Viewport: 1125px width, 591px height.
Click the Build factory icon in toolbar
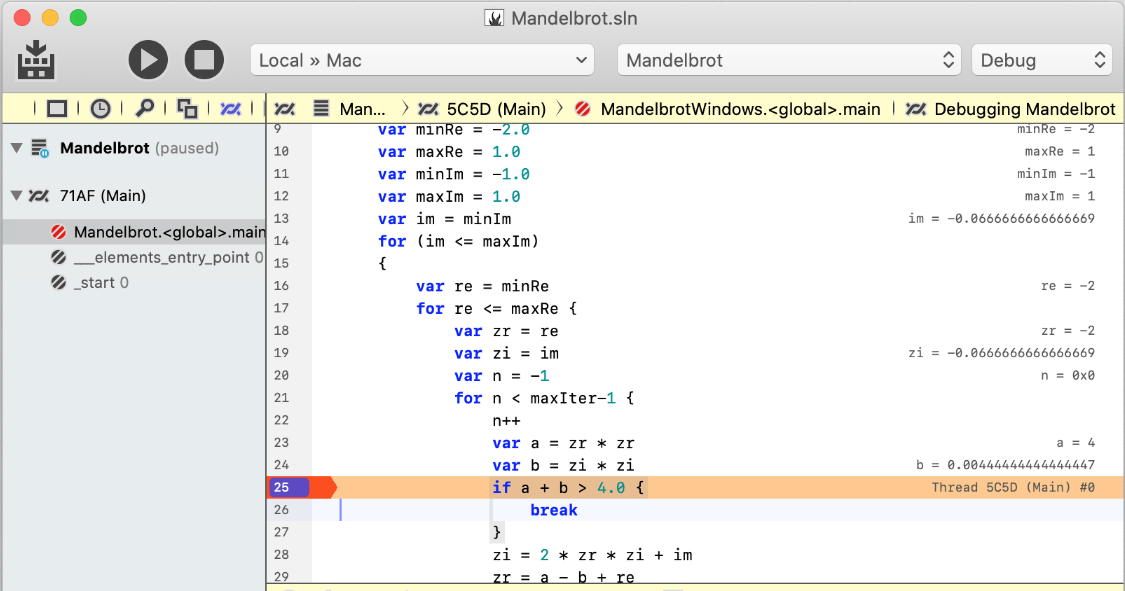pyautogui.click(x=36, y=60)
